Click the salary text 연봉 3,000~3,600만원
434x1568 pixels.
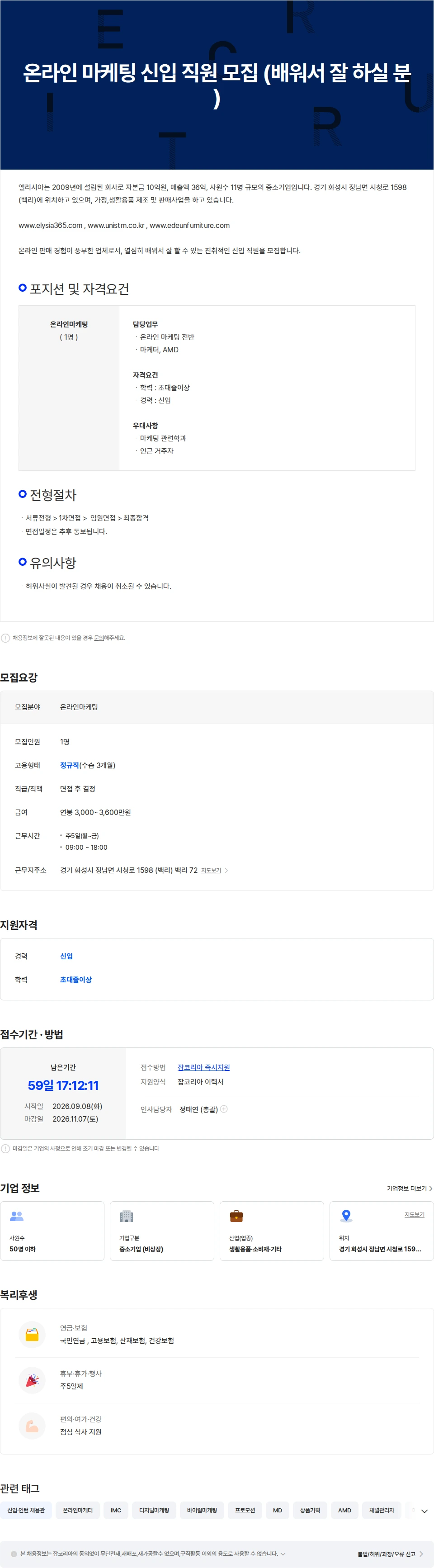click(95, 812)
